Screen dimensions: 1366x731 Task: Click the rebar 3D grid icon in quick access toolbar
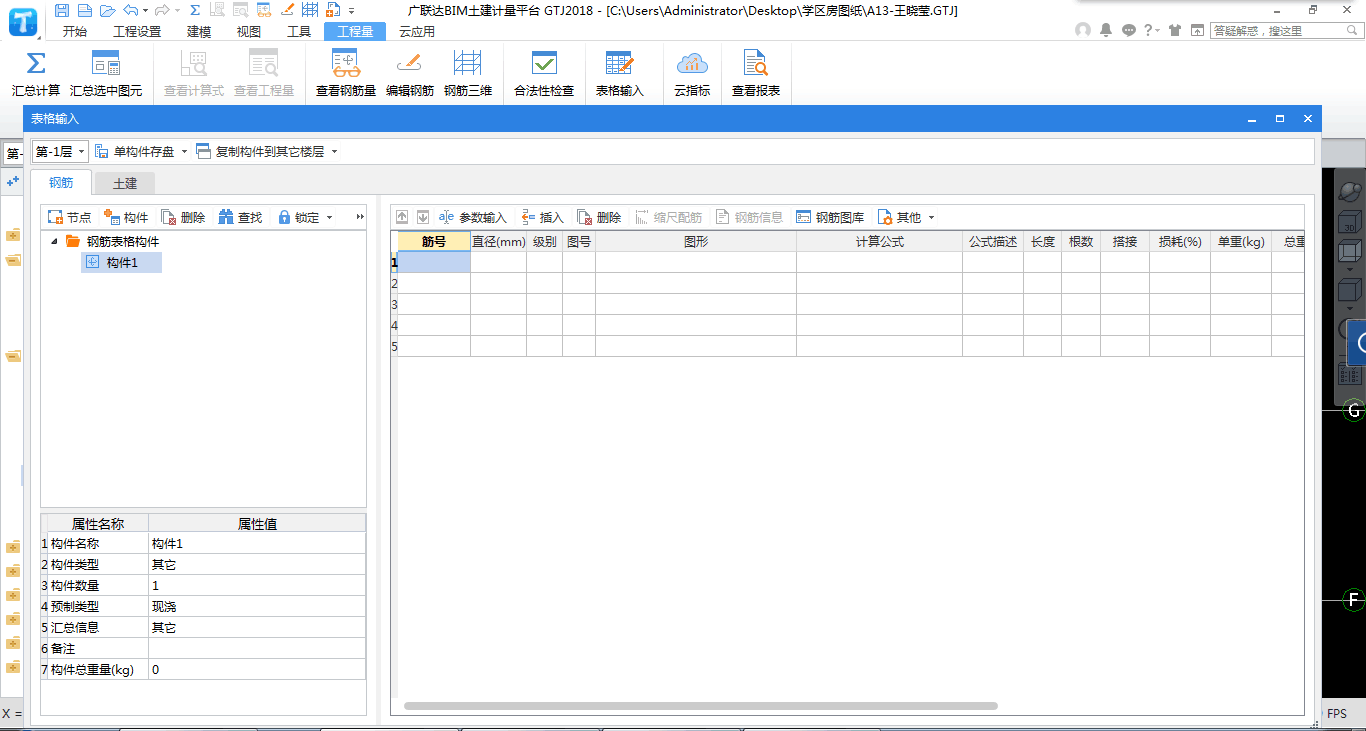[x=310, y=10]
